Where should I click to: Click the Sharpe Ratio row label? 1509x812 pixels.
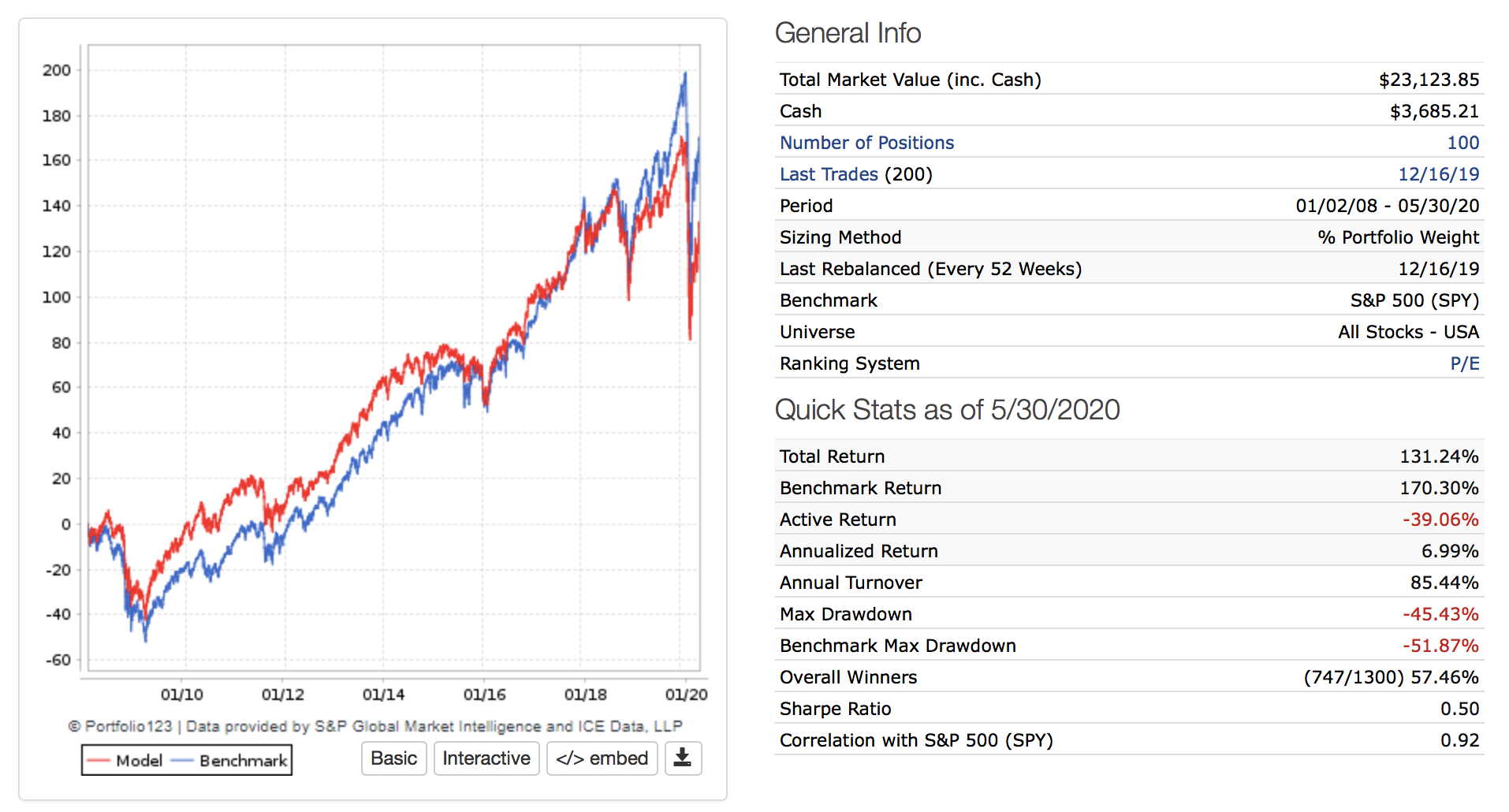tap(835, 709)
